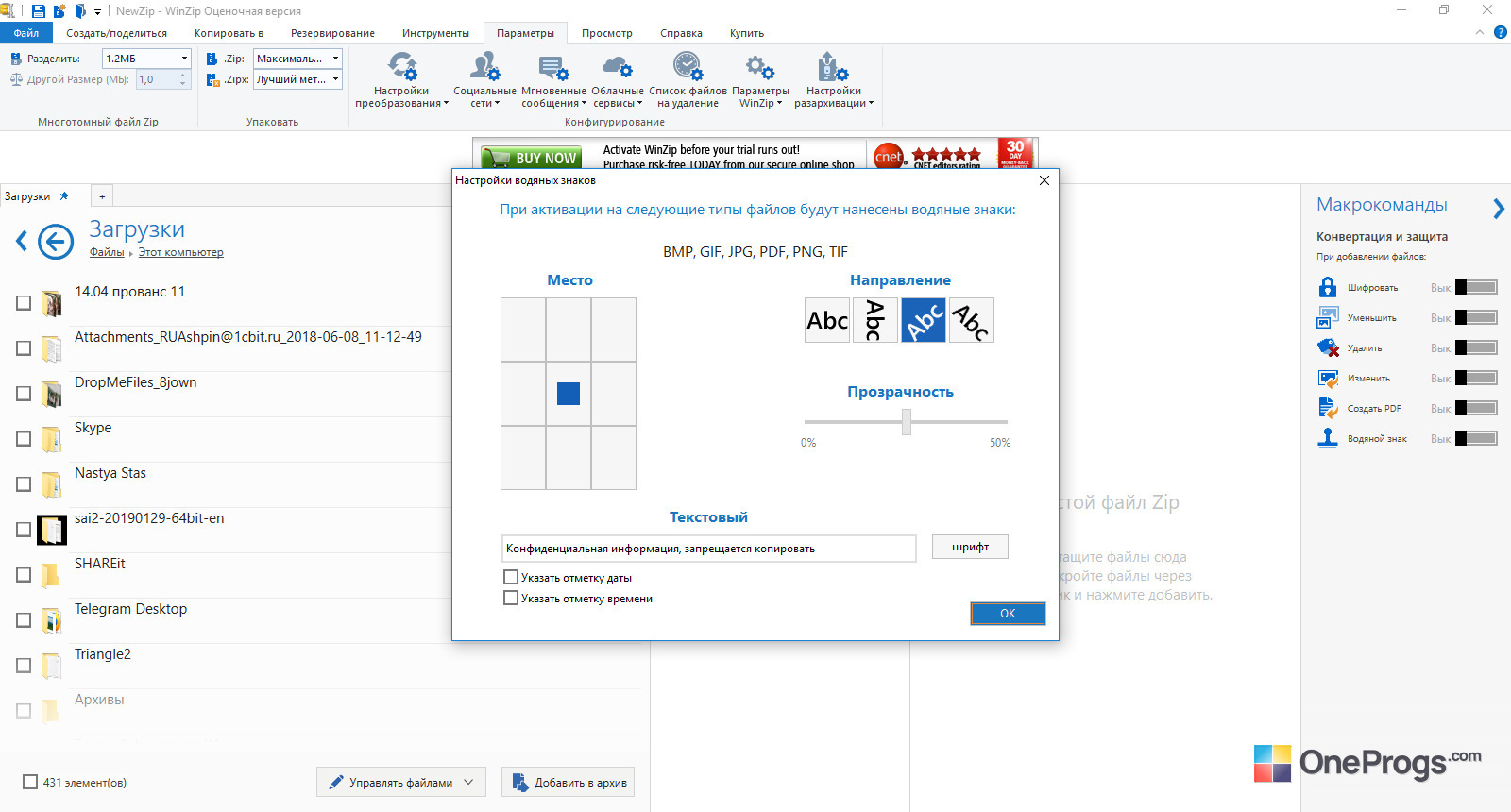Open the Файл menu
Viewport: 1511px width, 812px height.
26,33
